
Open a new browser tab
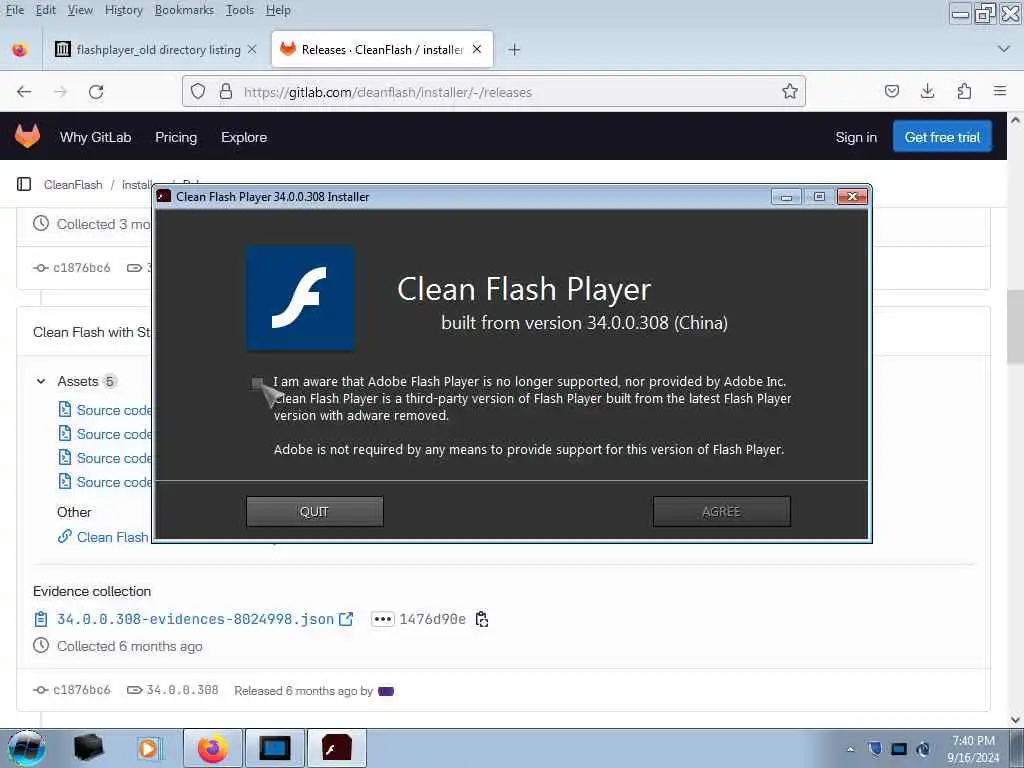pos(514,50)
